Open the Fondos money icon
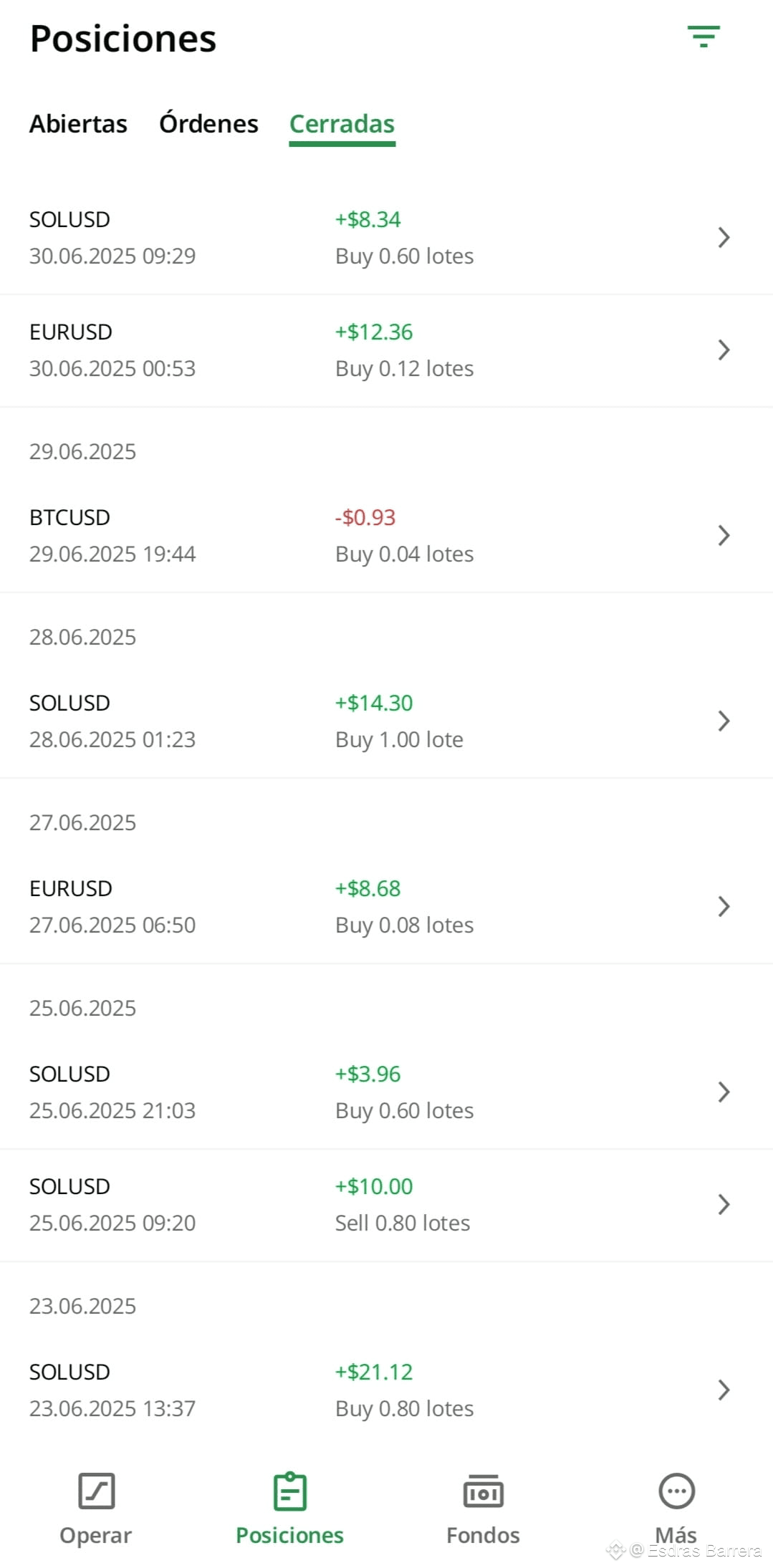The image size is (773, 1568). pos(483,1491)
